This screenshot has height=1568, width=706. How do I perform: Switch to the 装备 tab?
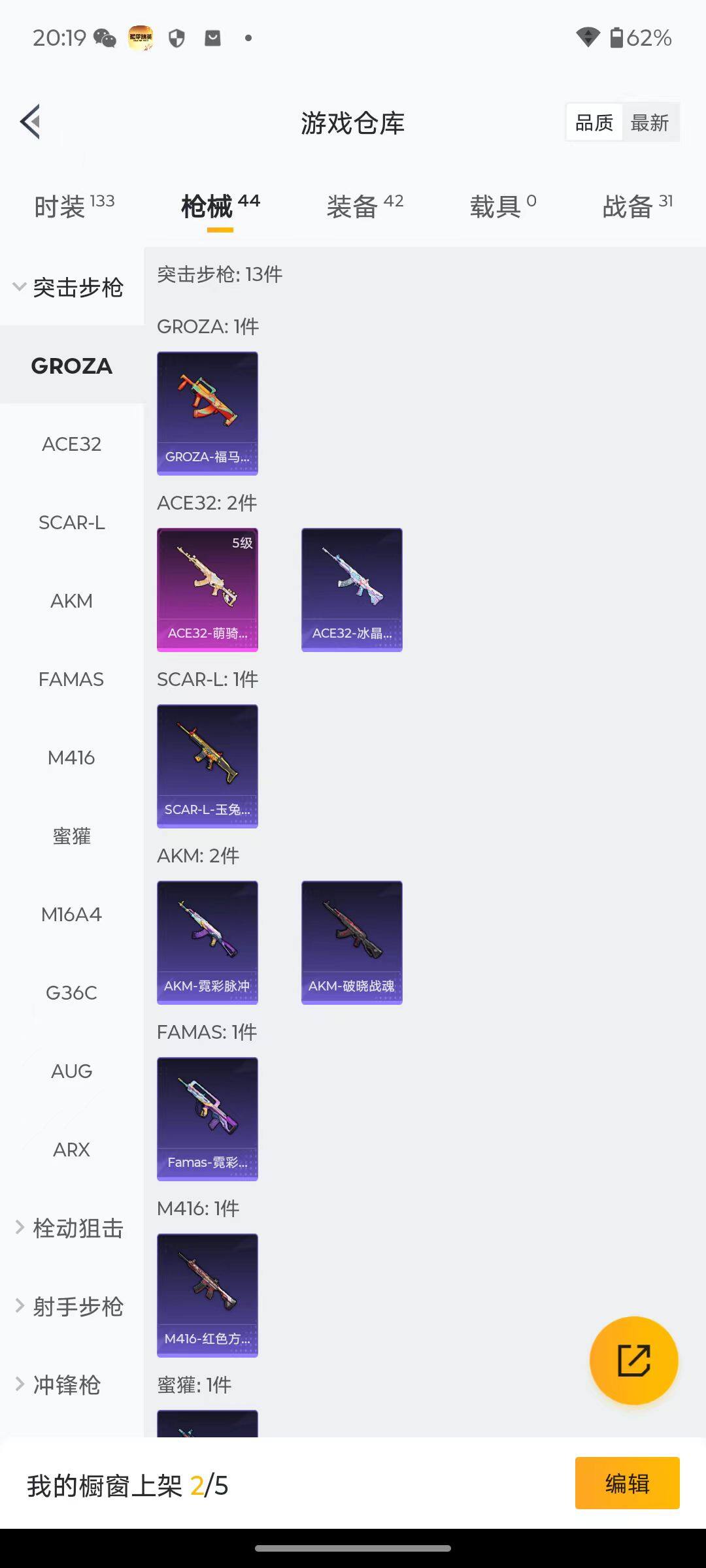click(365, 206)
